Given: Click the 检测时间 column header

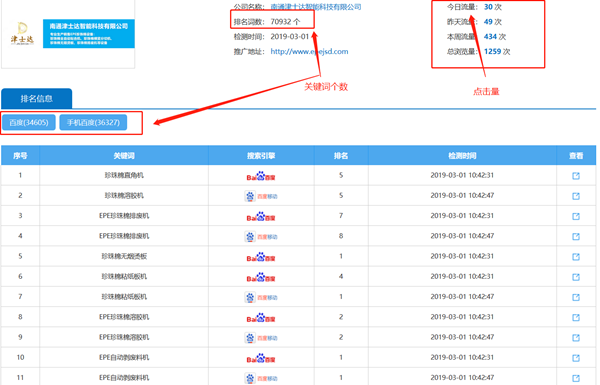Looking at the screenshot, I should (462, 156).
